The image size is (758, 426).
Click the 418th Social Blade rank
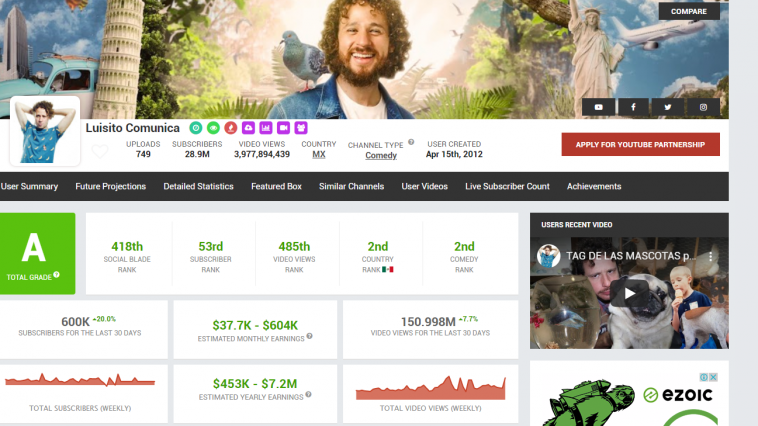click(x=127, y=247)
